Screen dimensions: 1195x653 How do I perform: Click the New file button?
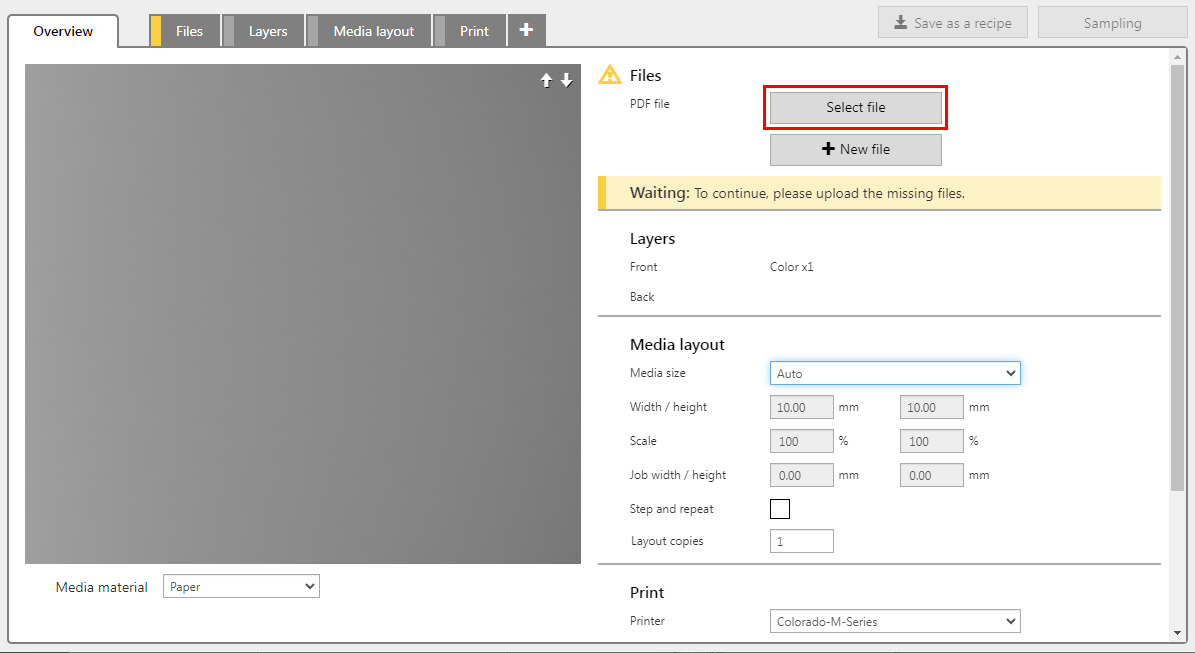[855, 149]
